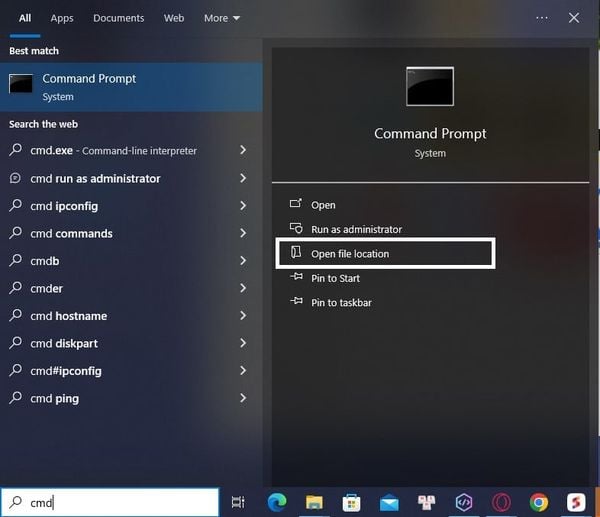Image resolution: width=600 pixels, height=517 pixels.
Task: Choose Open file location
Action: coord(385,253)
